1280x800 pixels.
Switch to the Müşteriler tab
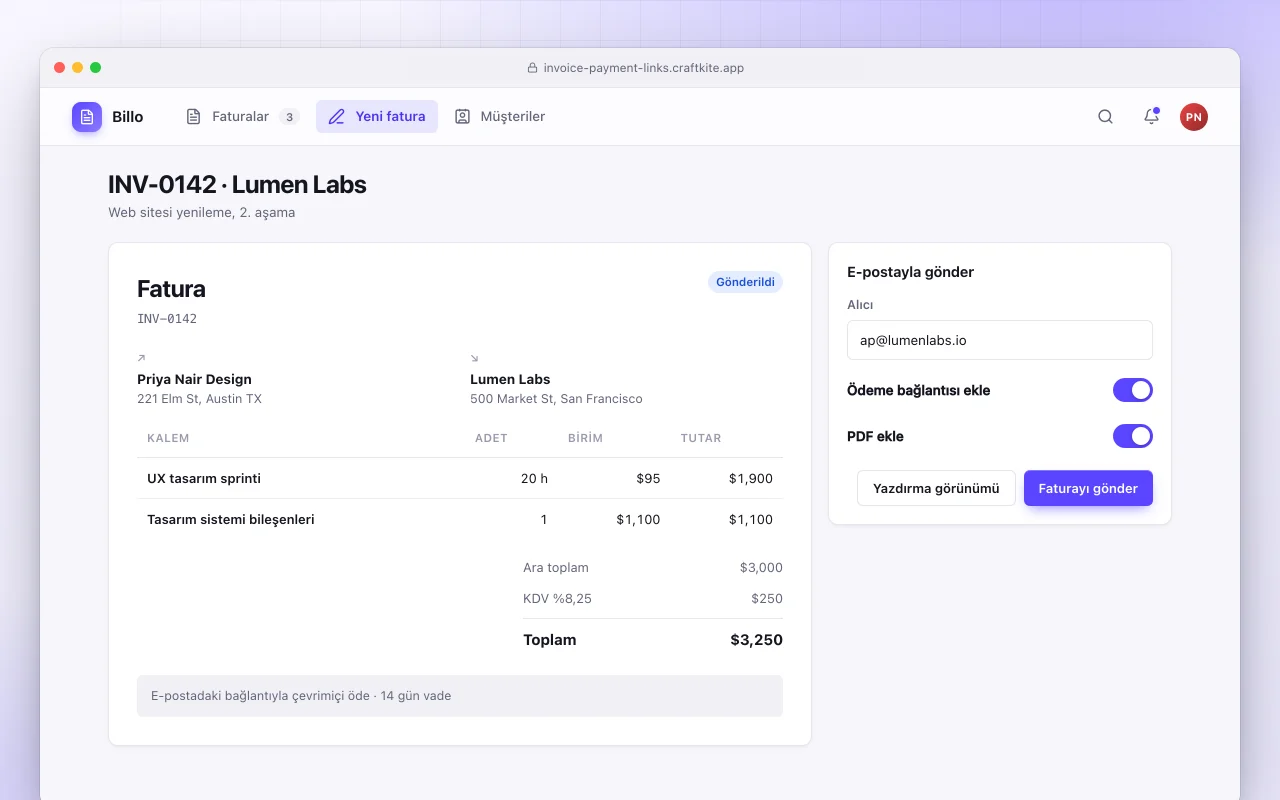[500, 117]
